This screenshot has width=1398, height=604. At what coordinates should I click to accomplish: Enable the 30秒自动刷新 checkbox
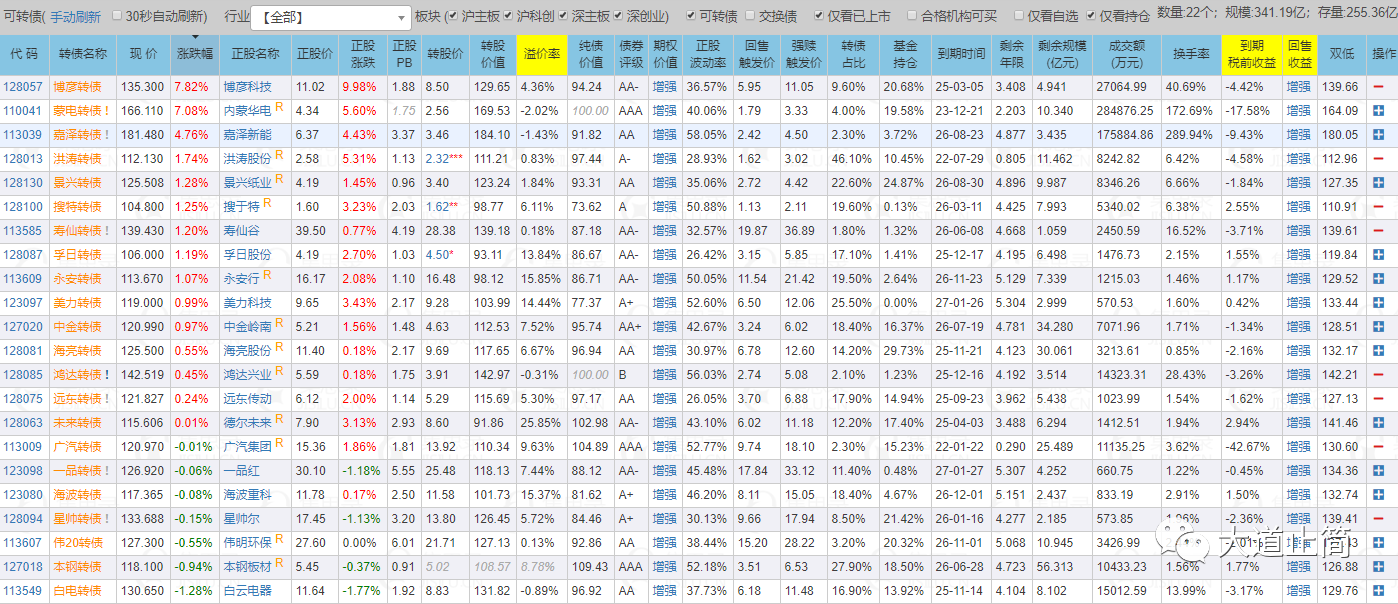tap(118, 16)
